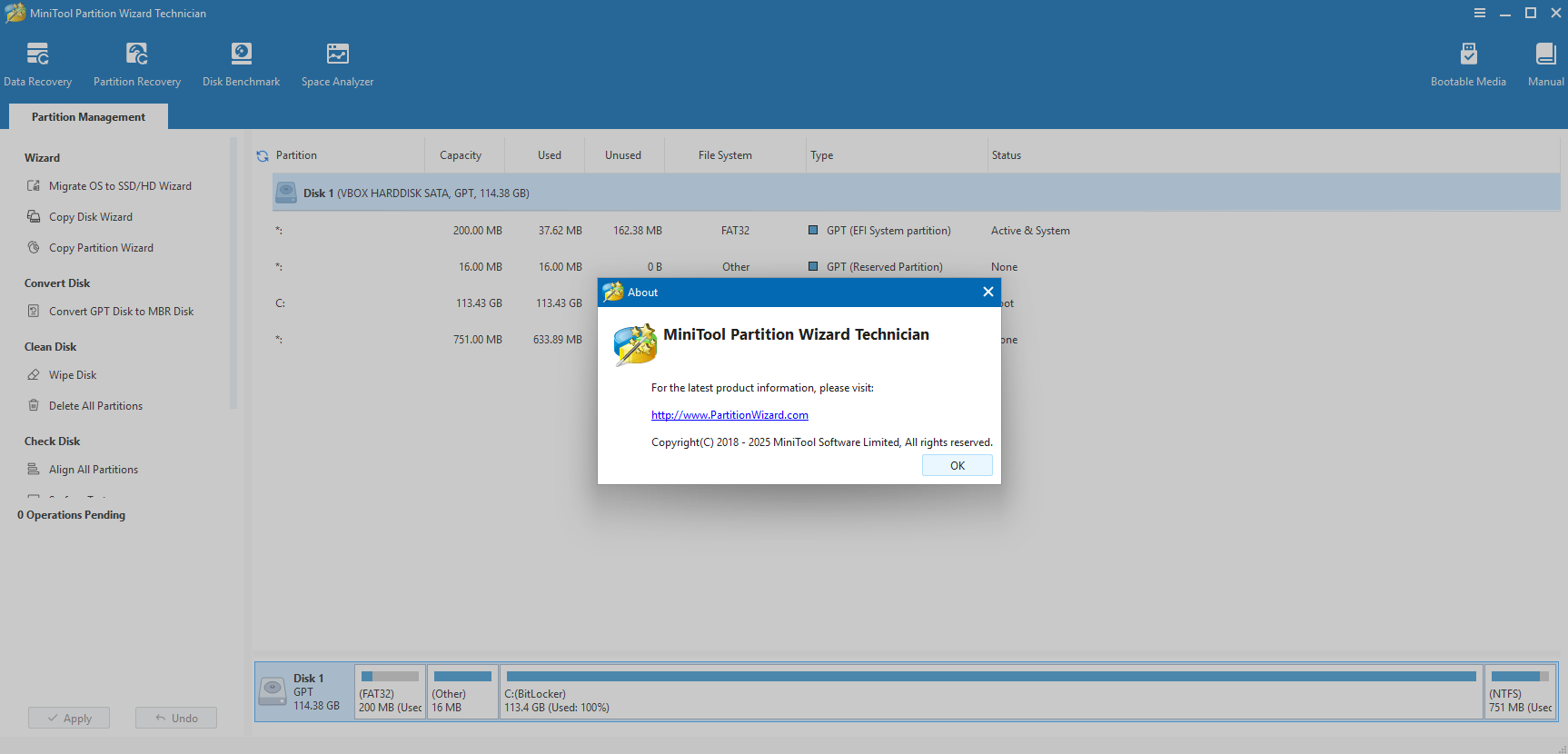Click the Wipe Disk eraser icon

tap(34, 374)
